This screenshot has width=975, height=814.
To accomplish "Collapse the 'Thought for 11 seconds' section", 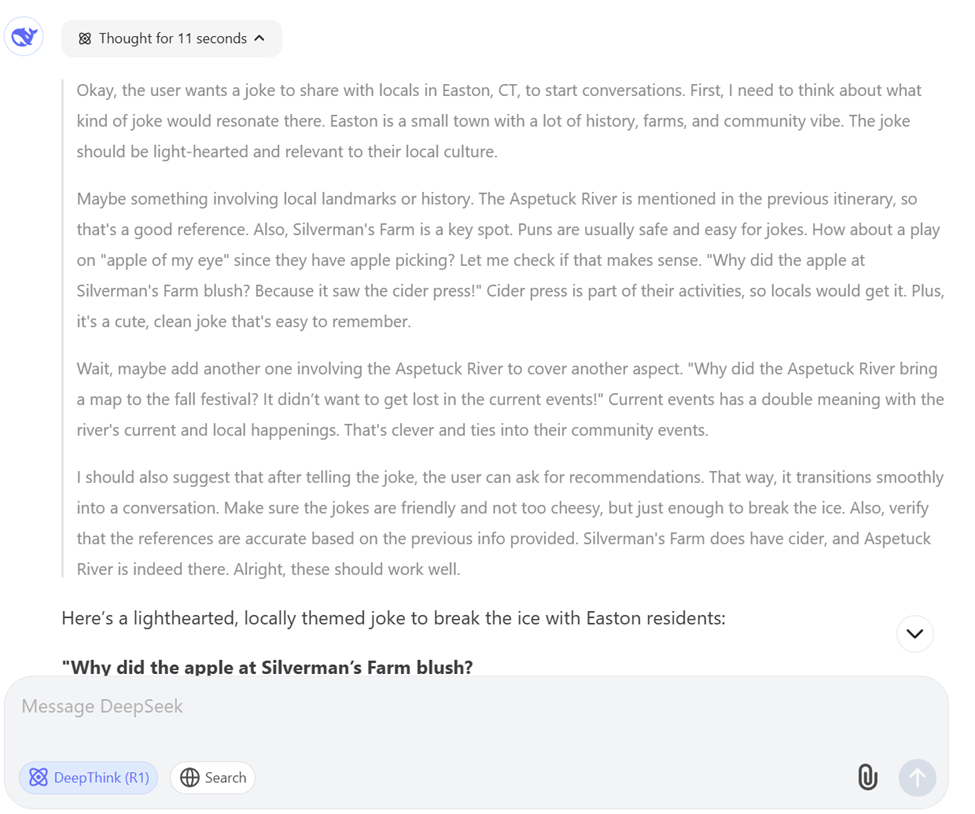I will tap(171, 39).
